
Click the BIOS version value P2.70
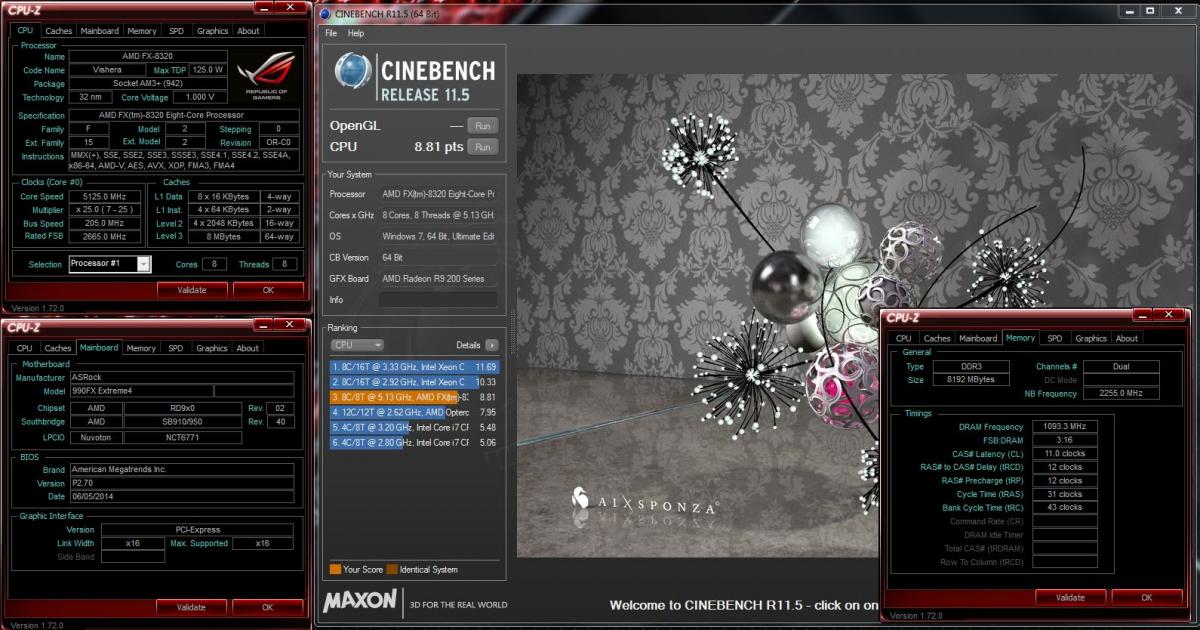(182, 483)
